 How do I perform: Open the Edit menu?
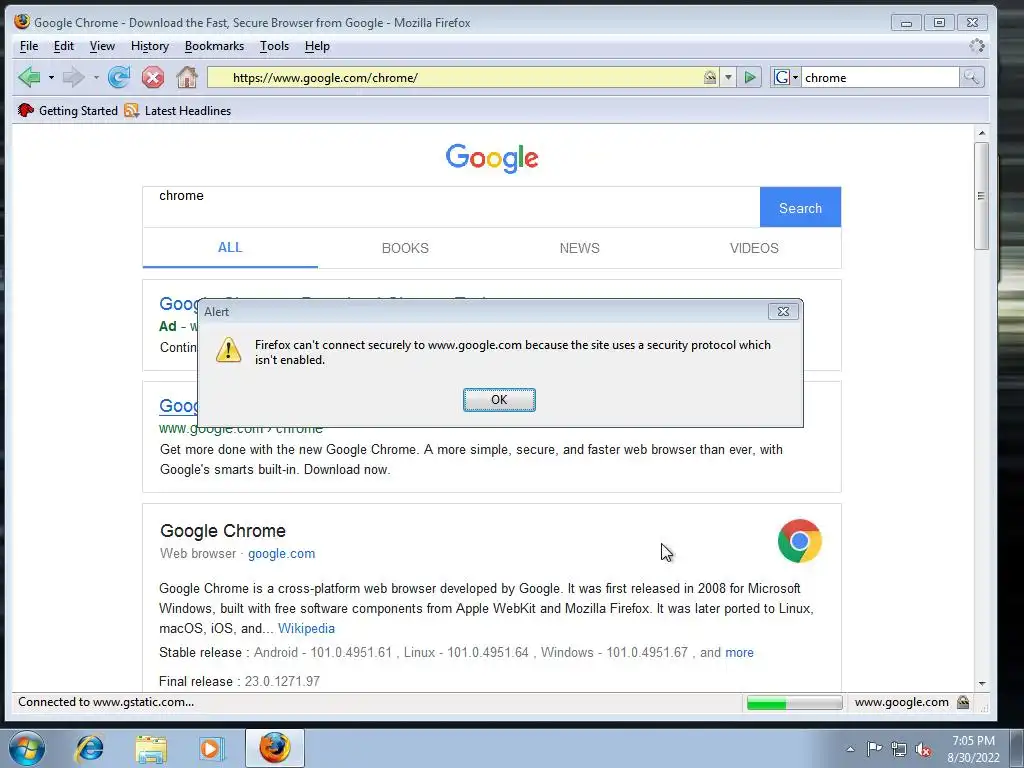(x=63, y=46)
